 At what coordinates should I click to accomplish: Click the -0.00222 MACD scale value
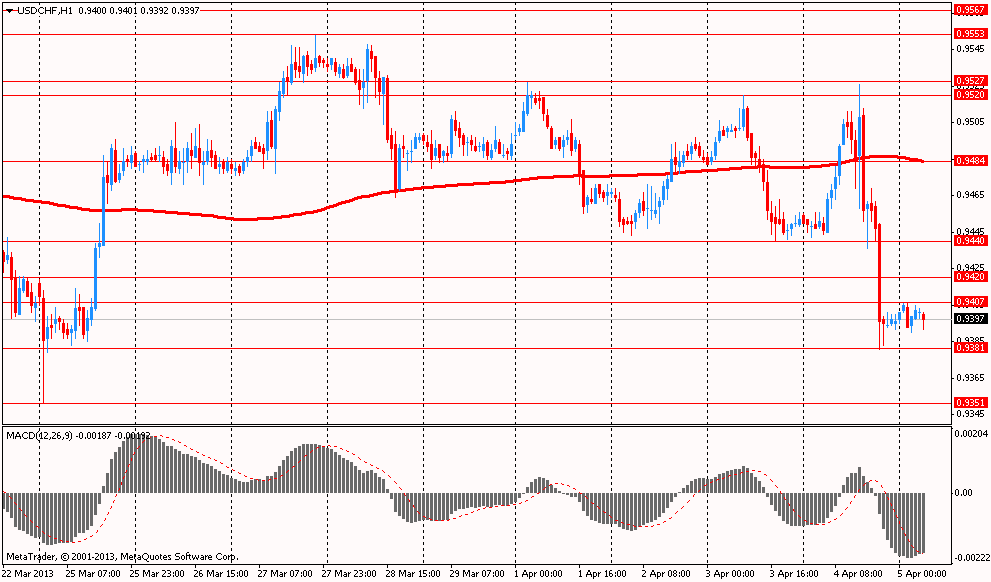973,557
